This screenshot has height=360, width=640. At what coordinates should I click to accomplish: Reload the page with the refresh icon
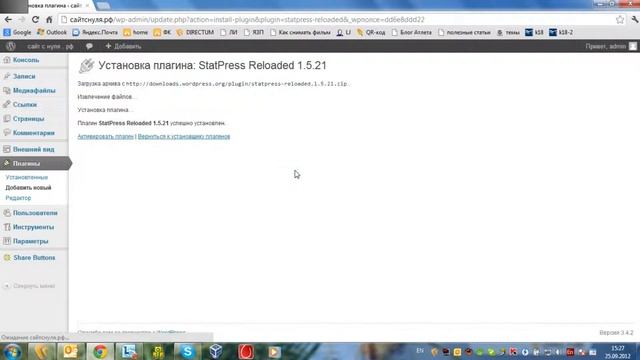point(36,20)
